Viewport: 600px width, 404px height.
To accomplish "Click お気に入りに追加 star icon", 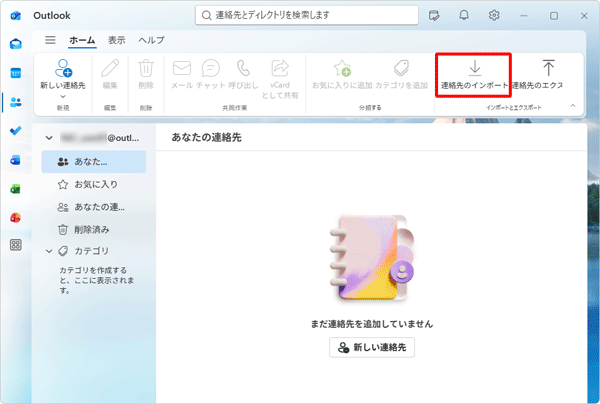I will tap(342, 68).
